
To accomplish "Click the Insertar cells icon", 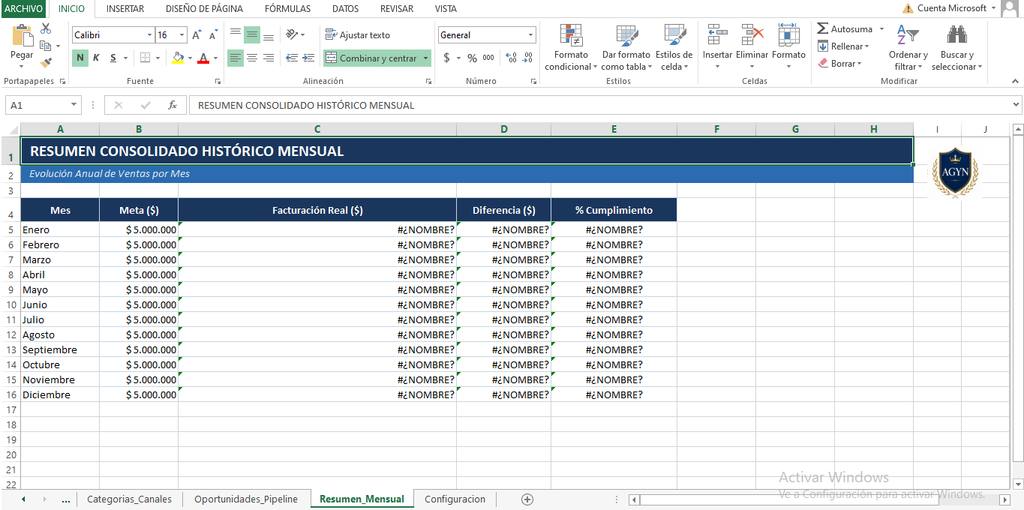I will 717,35.
